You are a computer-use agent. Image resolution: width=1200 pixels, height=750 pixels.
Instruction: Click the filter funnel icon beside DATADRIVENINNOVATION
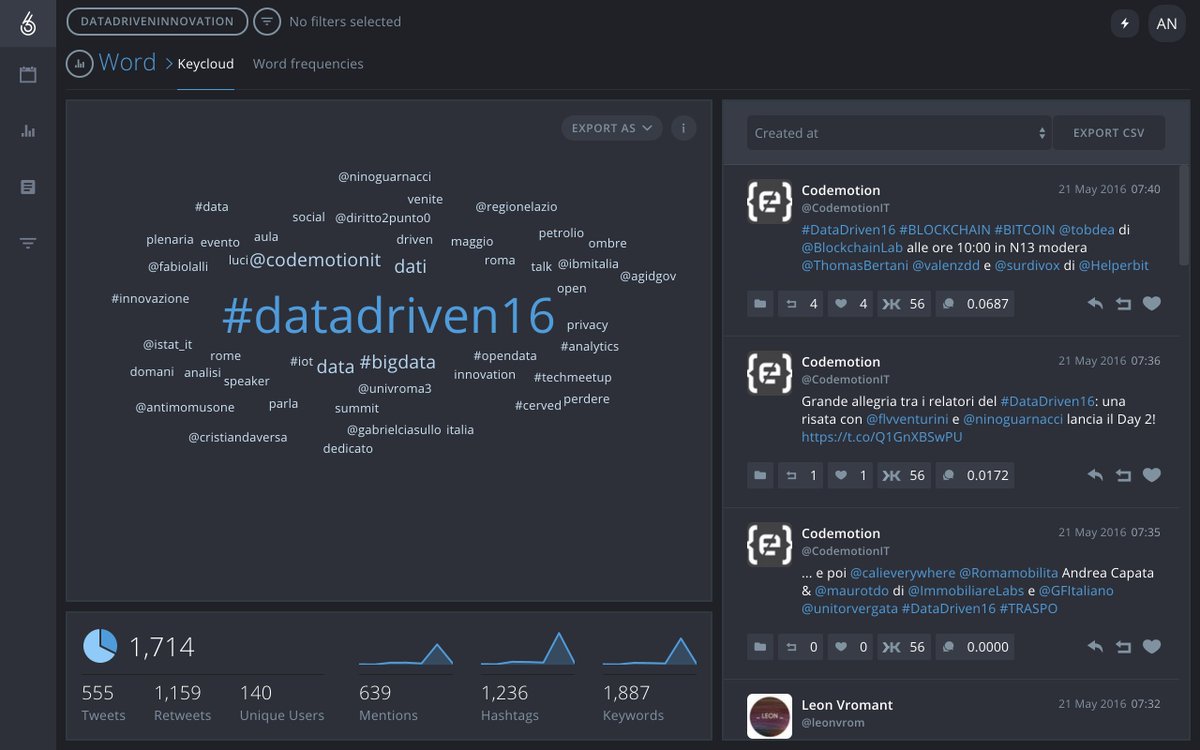pos(267,21)
